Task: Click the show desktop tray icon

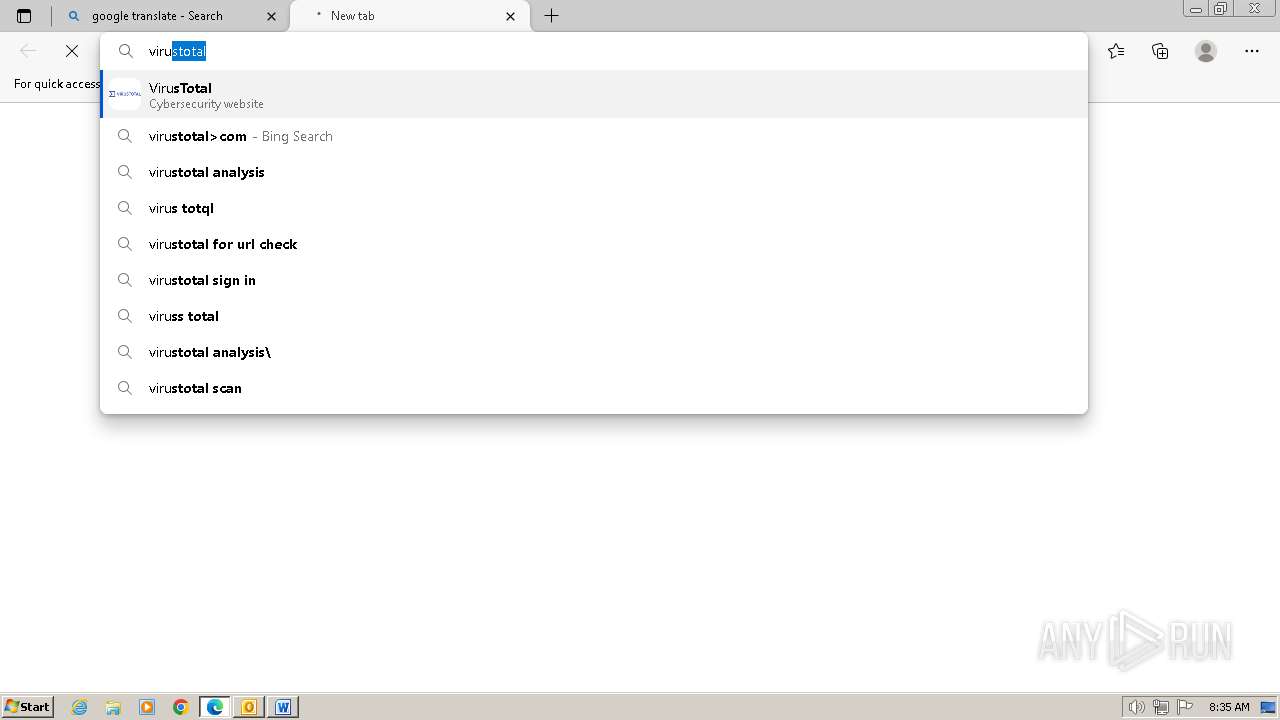Action: (1268, 707)
